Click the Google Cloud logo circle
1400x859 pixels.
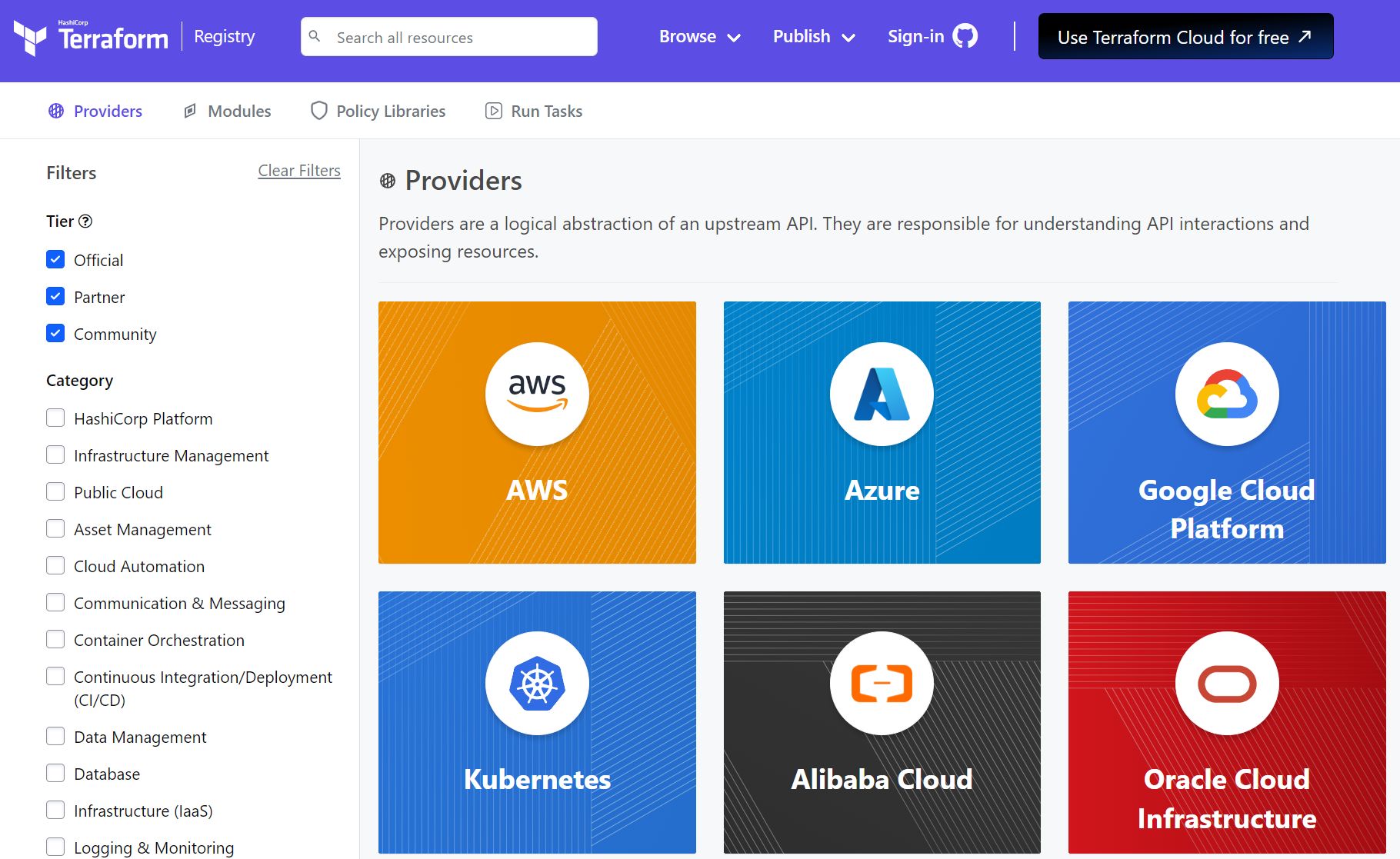(x=1227, y=394)
